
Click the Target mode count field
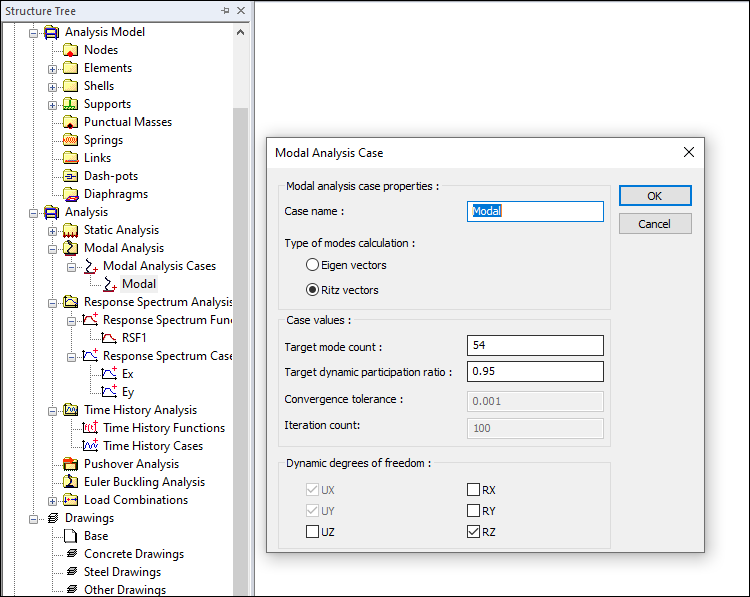tap(535, 345)
